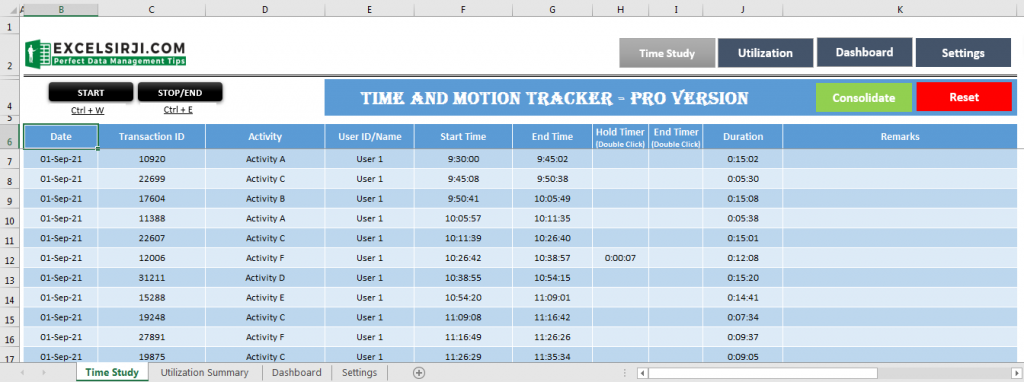1024x382 pixels.
Task: Click the sheet tab scroll right arrow
Action: coord(44,372)
